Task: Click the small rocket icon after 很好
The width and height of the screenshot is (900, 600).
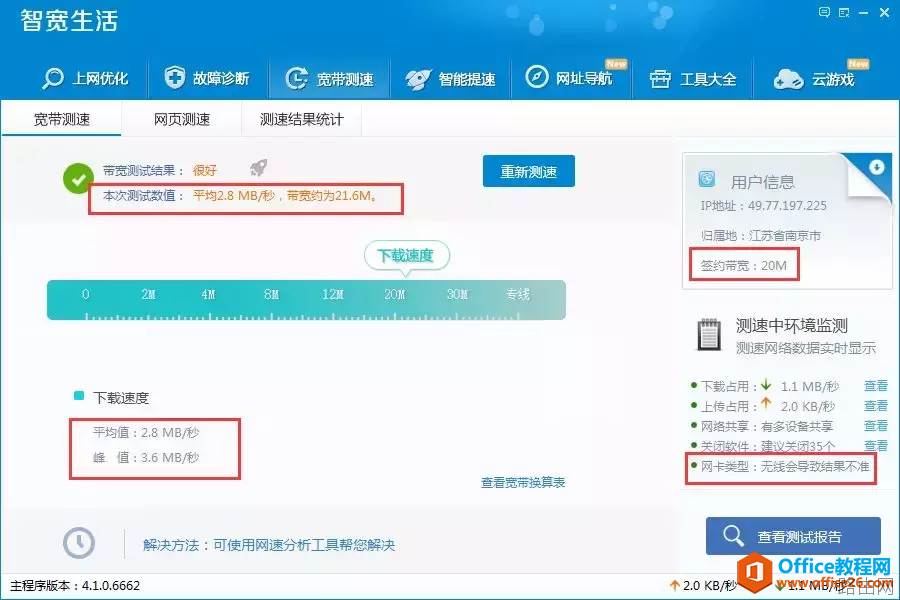Action: coord(258,168)
